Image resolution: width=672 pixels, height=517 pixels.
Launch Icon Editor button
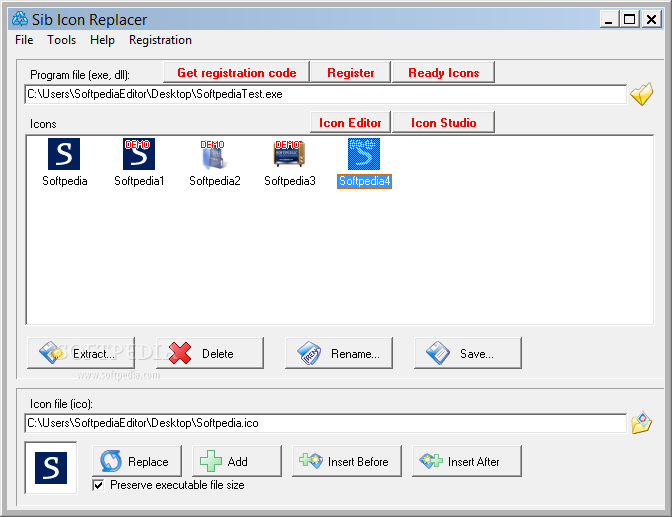pyautogui.click(x=350, y=123)
